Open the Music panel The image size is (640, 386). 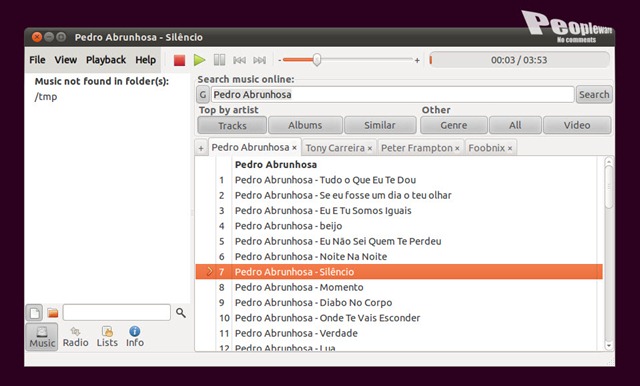[42, 337]
